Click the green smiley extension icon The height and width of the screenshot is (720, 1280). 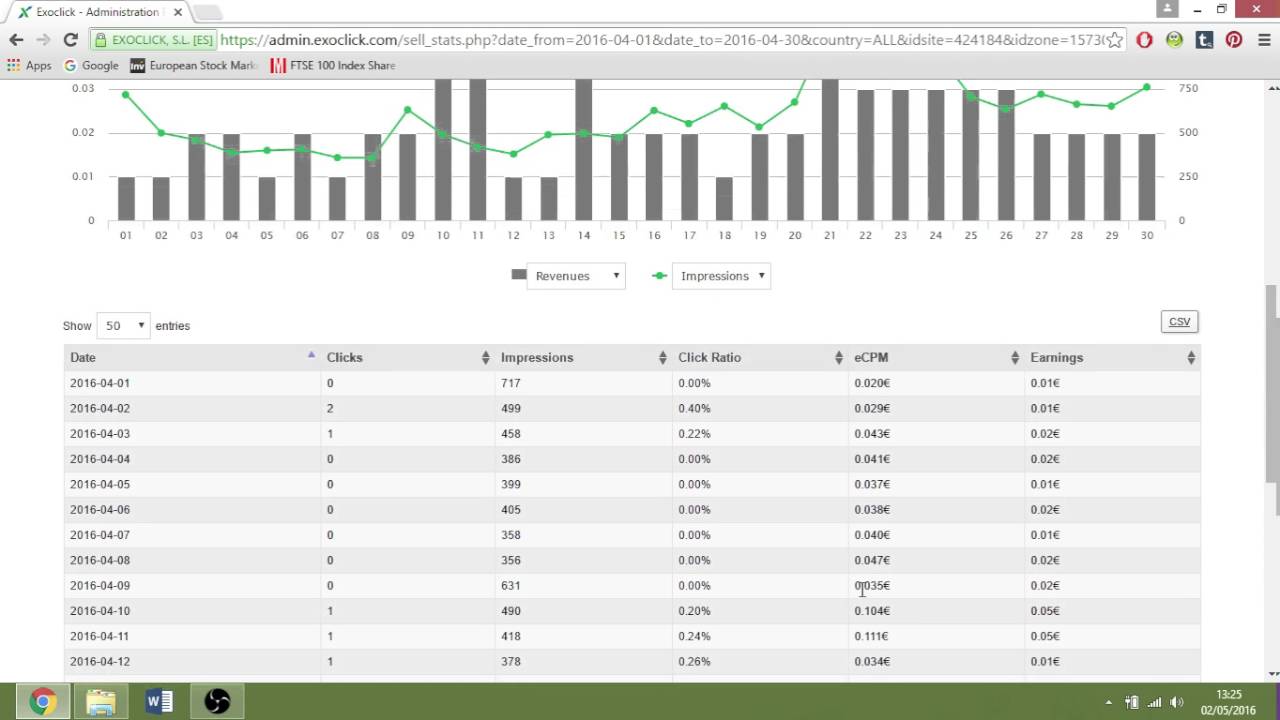click(1174, 40)
